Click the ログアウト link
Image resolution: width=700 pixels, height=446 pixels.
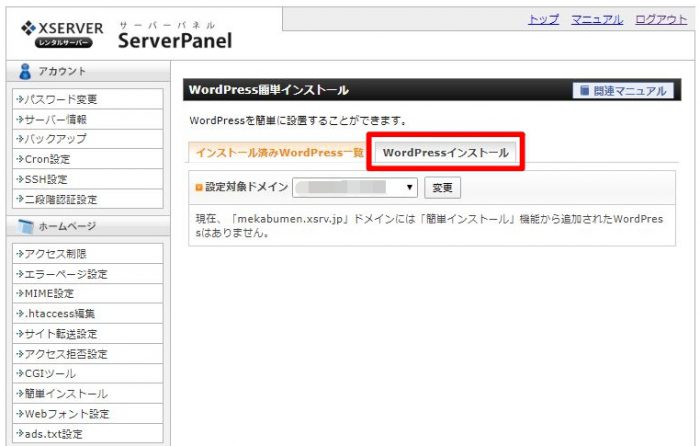click(x=661, y=20)
